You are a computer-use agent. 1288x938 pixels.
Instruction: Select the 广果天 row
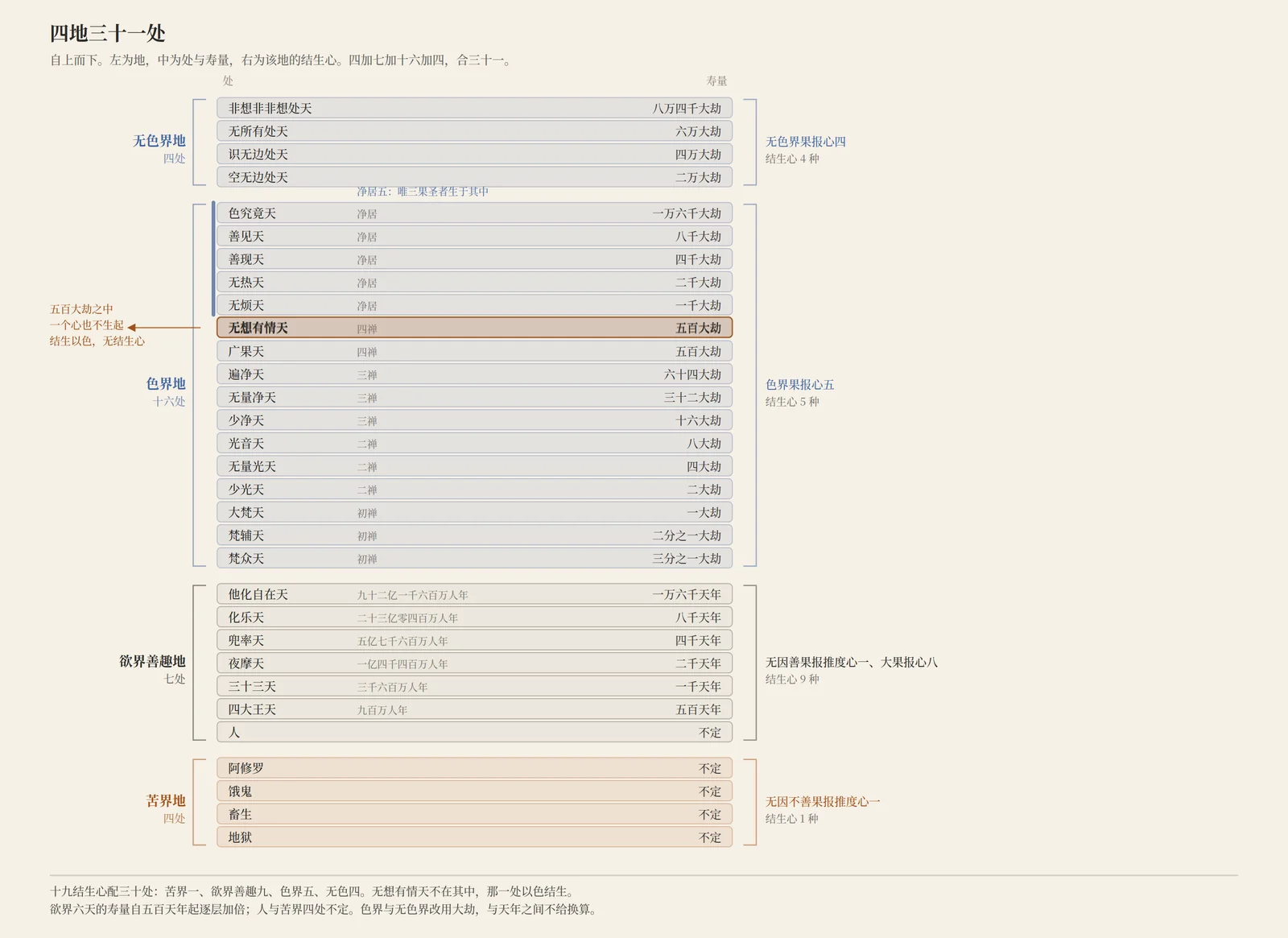point(474,351)
